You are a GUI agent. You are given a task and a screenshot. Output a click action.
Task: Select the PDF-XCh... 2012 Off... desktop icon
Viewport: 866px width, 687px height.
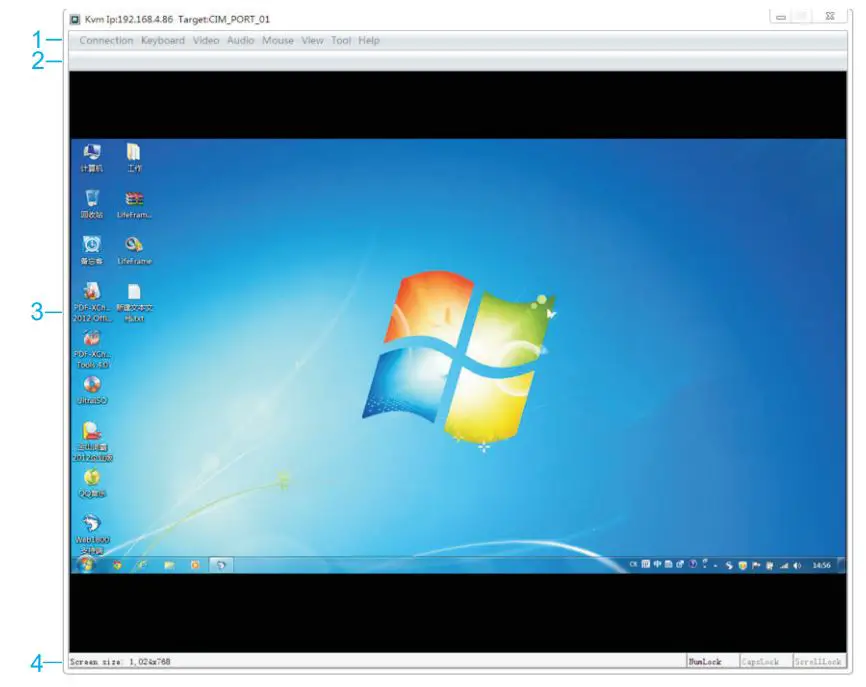click(92, 303)
